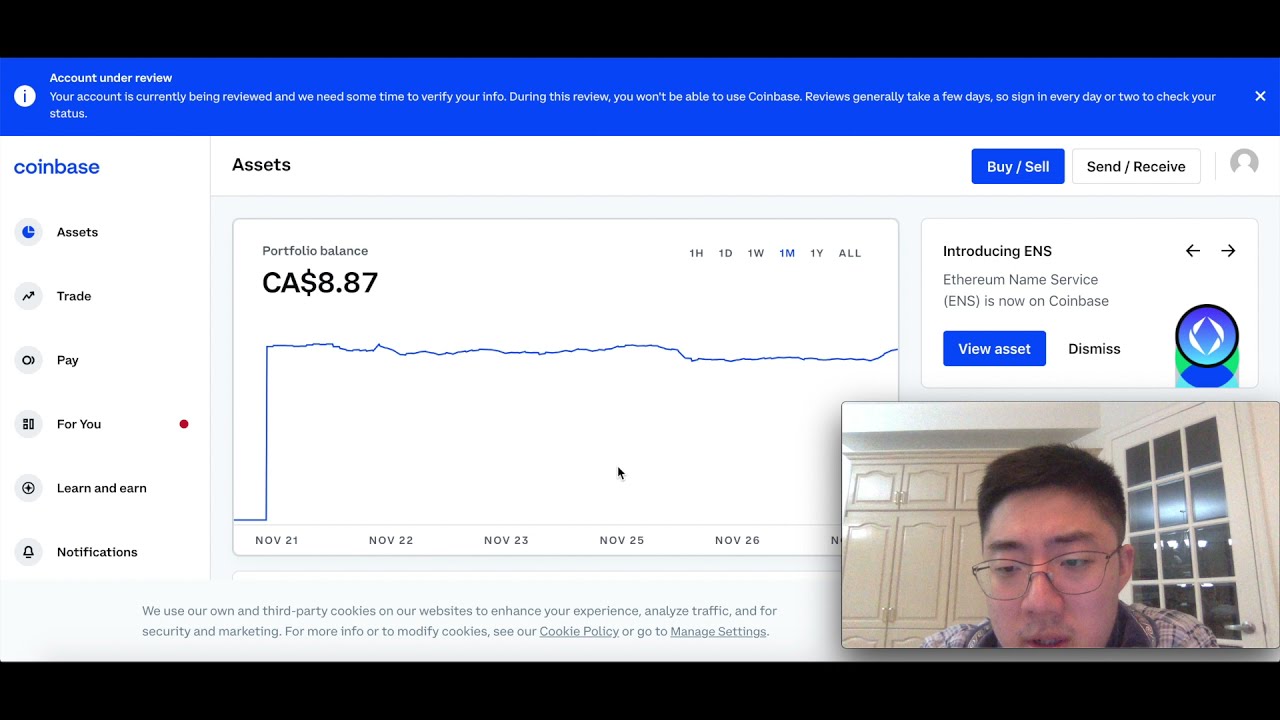Click the ENS asset logo

1207,337
